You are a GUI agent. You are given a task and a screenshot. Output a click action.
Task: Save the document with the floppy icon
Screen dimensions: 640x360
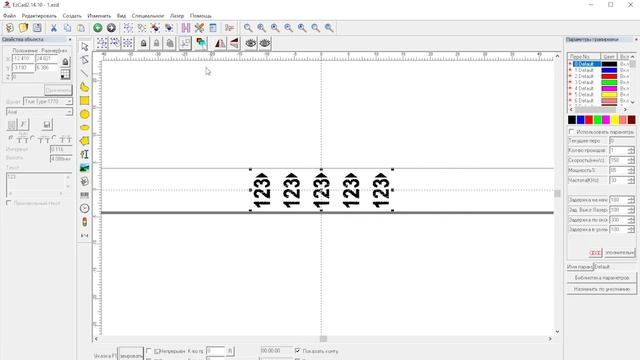[37, 28]
